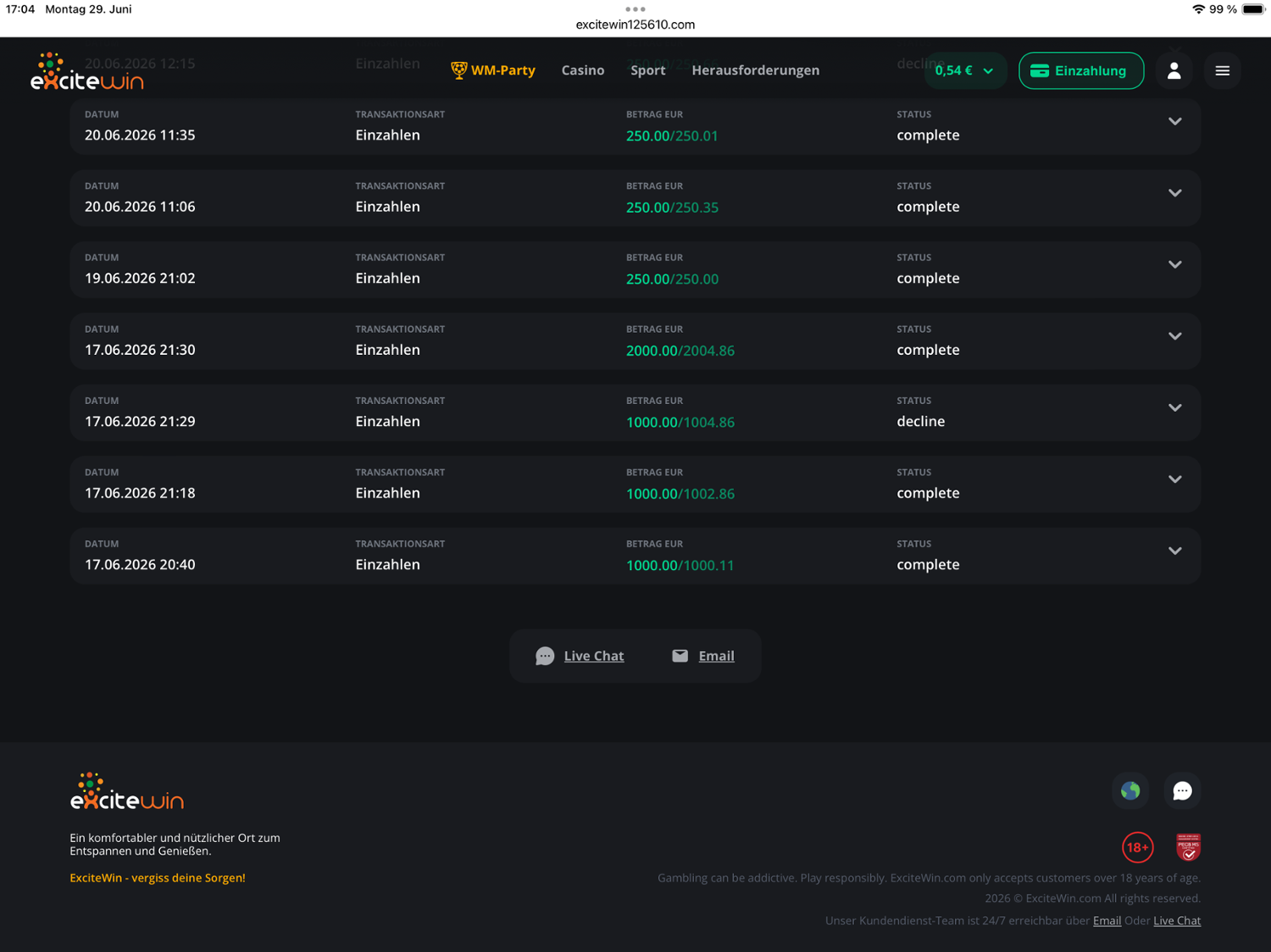The image size is (1271, 952).
Task: Open the hamburger menu icon
Action: [x=1222, y=70]
